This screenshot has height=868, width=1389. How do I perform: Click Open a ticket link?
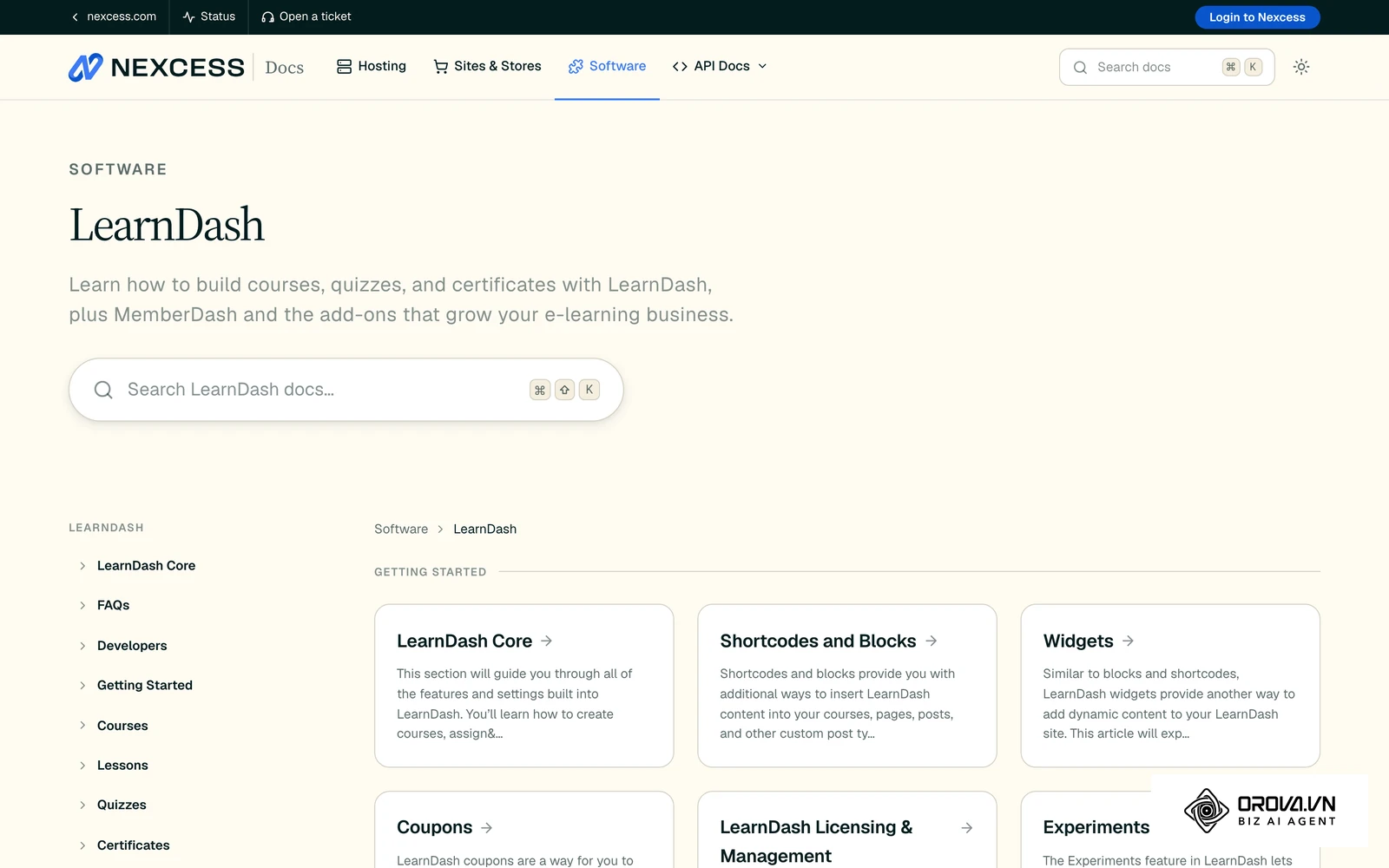[x=306, y=16]
